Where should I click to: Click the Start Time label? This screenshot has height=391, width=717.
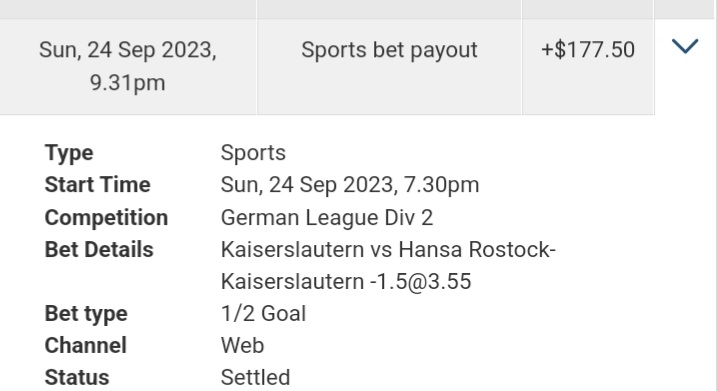(97, 185)
